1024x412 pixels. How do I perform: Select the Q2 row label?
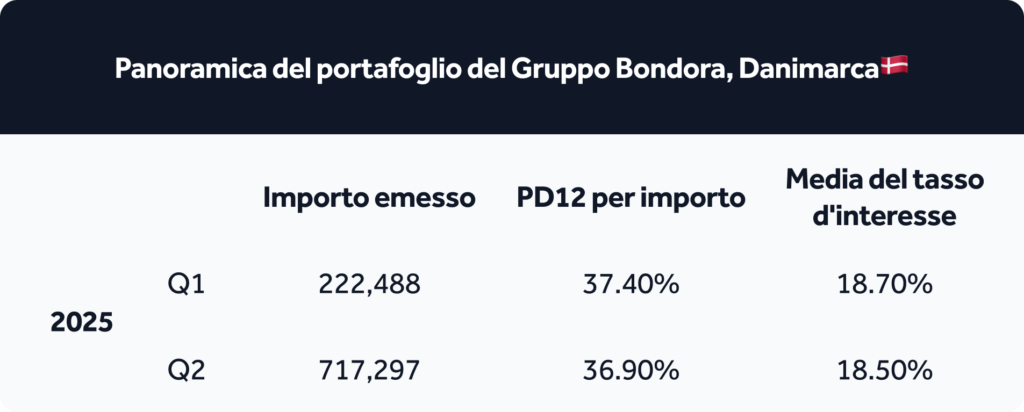(x=186, y=372)
